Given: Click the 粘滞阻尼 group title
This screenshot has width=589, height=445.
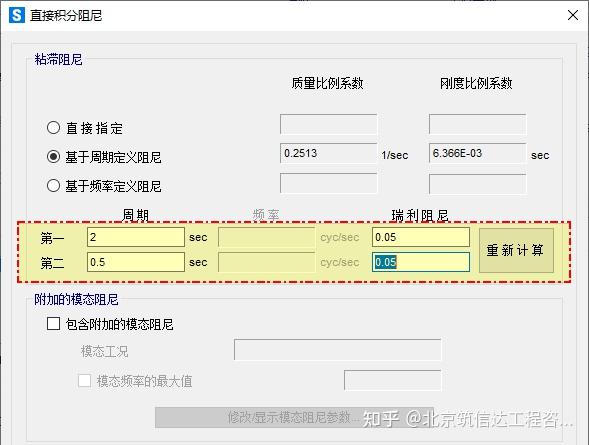Looking at the screenshot, I should pyautogui.click(x=58, y=59).
